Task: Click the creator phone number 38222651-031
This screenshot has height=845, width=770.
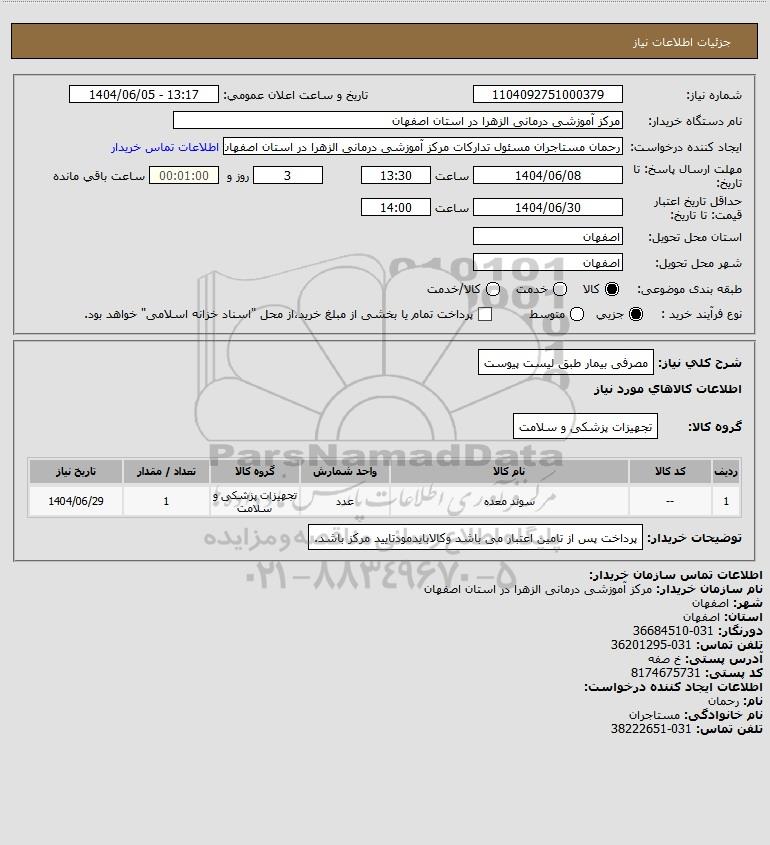Action: pos(651,729)
